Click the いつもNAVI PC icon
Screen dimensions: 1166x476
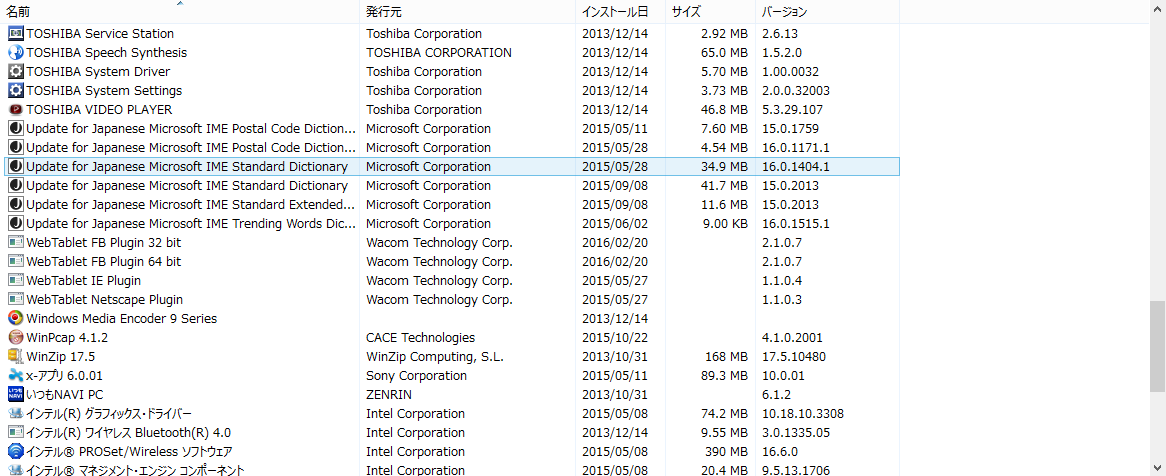(x=15, y=394)
